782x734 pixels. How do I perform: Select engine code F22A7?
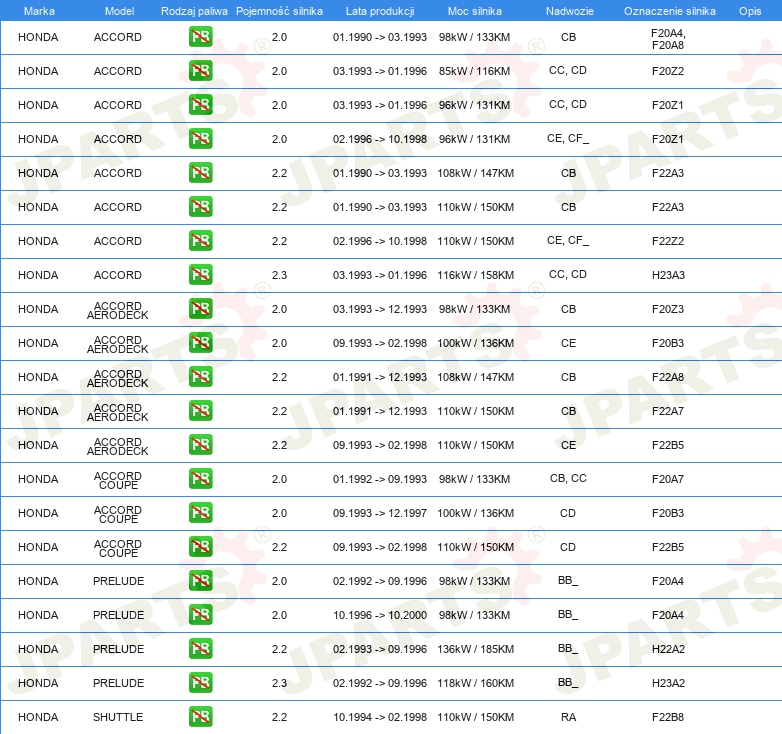tap(668, 411)
